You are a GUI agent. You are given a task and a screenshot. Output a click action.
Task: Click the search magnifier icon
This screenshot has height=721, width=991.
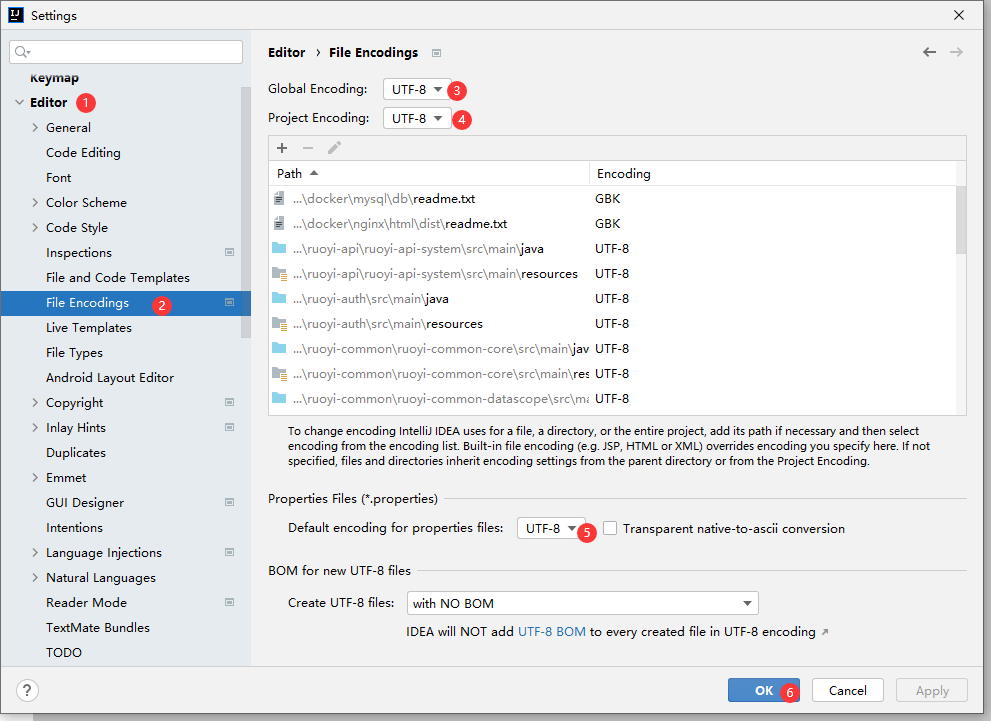pos(22,52)
